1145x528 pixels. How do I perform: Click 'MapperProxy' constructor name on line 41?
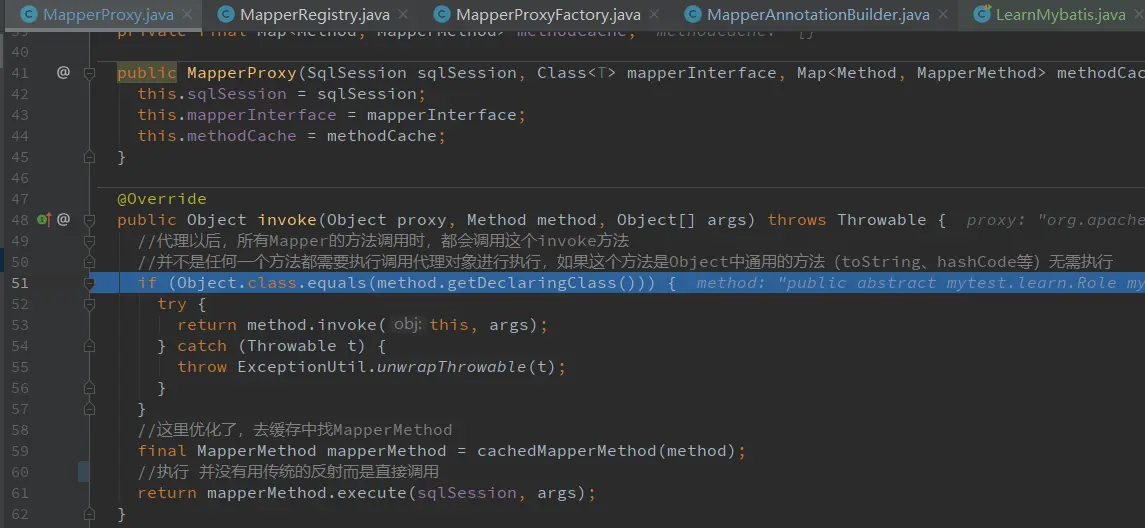242,73
